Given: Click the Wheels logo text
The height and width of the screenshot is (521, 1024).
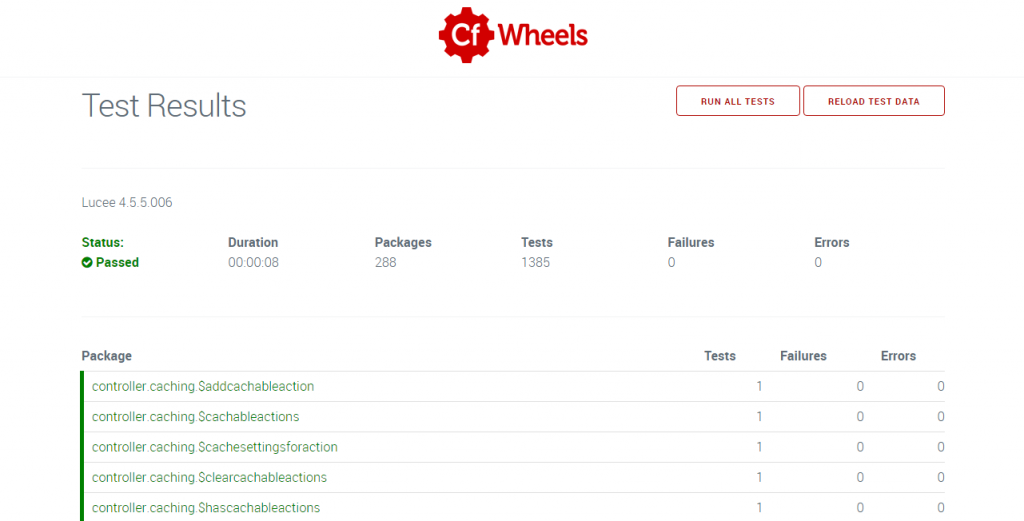Looking at the screenshot, I should 543,35.
